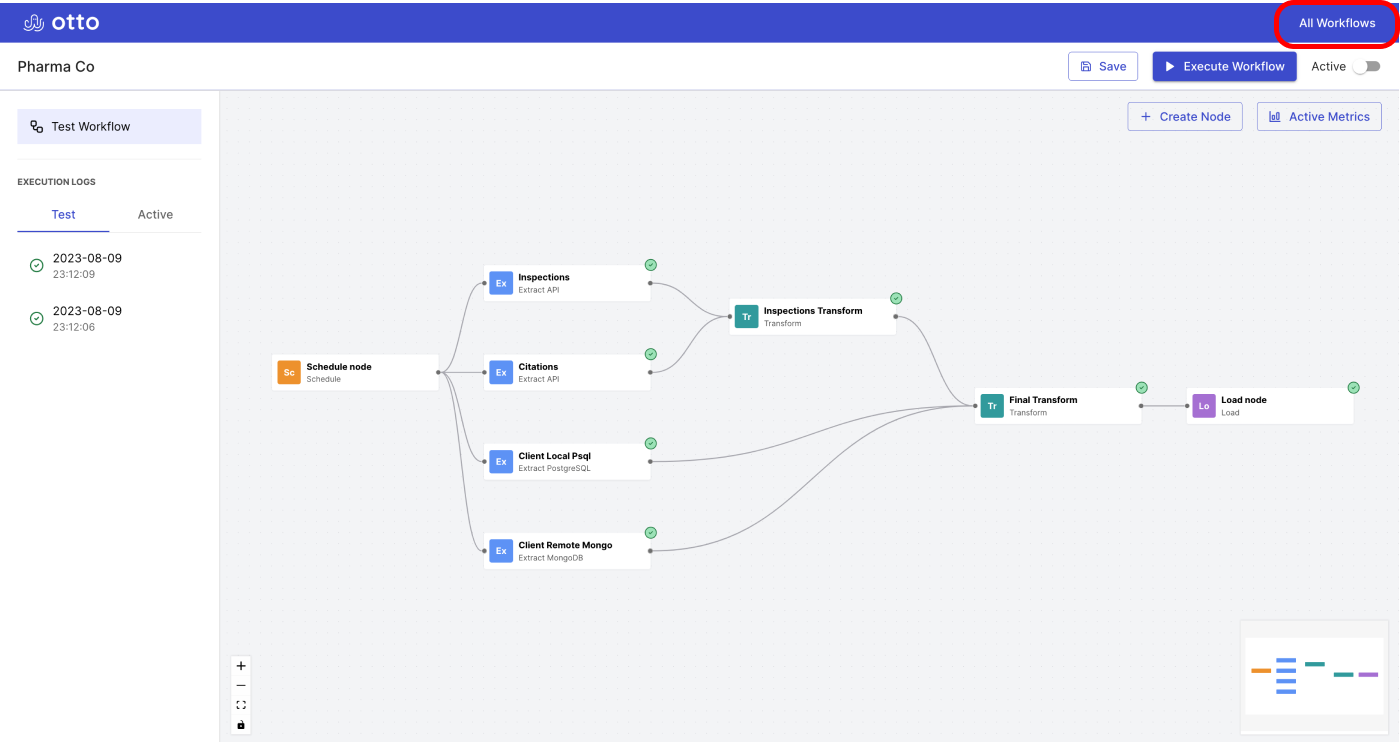
Task: Click the Citations node title
Action: coord(538,367)
